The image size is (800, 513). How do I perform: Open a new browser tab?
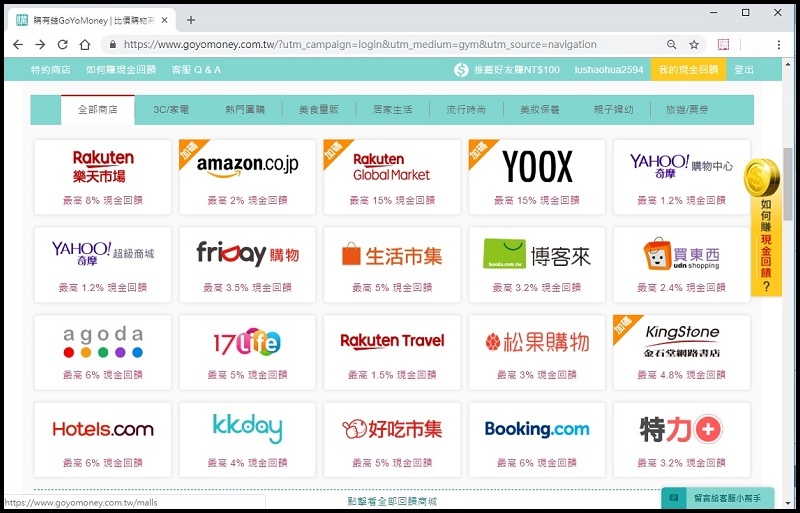(x=191, y=20)
